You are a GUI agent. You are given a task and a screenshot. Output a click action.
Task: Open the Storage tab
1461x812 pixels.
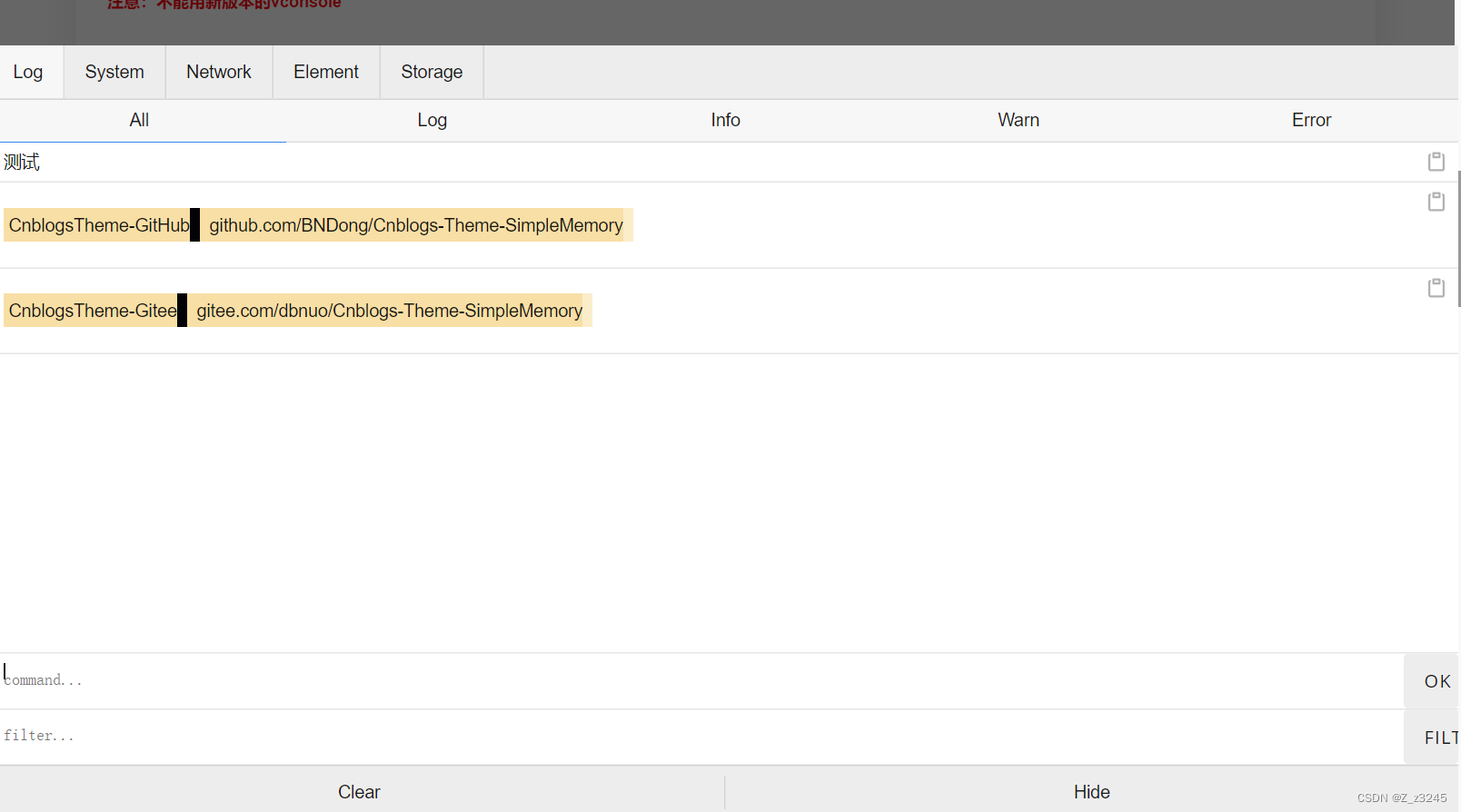tap(432, 72)
